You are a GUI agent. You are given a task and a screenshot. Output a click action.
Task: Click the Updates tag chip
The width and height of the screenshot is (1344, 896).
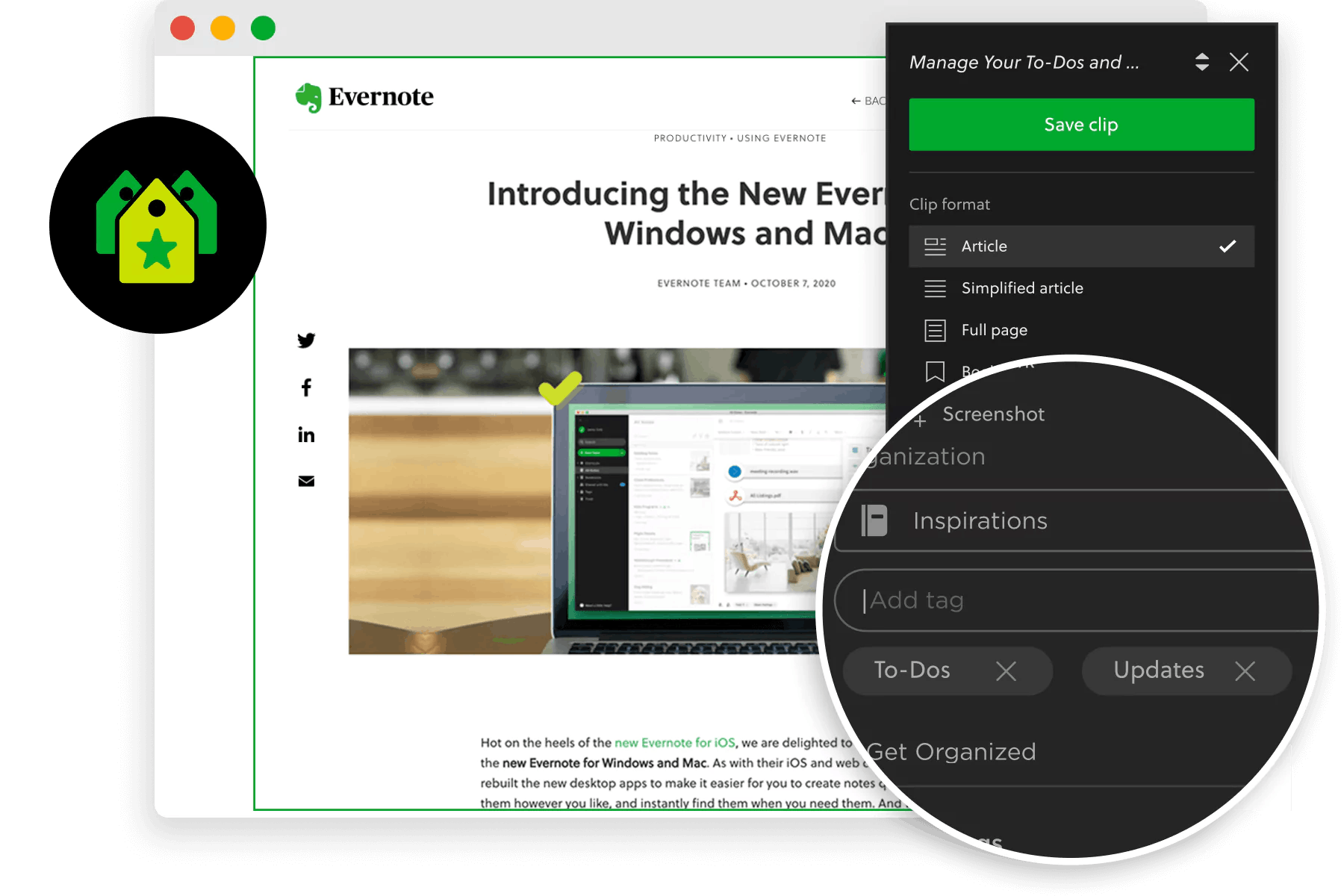[x=1186, y=671]
